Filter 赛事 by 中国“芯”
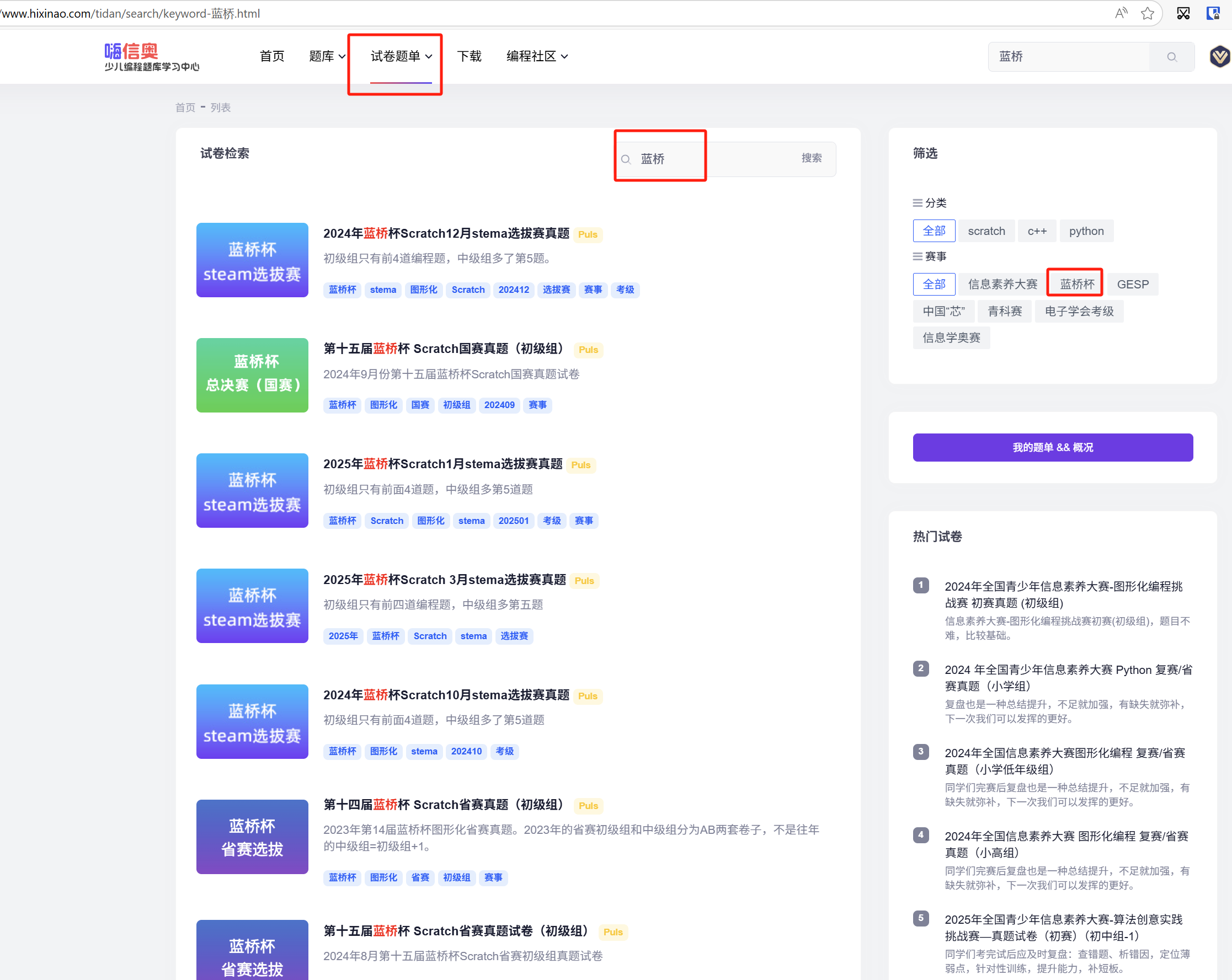The width and height of the screenshot is (1232, 980). pos(943,311)
